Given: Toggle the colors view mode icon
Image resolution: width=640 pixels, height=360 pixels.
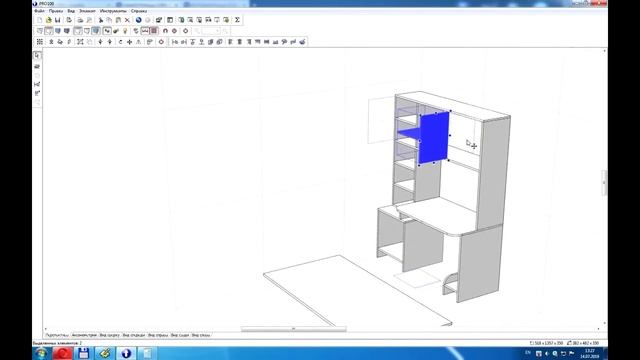Looking at the screenshot, I should pos(58,31).
